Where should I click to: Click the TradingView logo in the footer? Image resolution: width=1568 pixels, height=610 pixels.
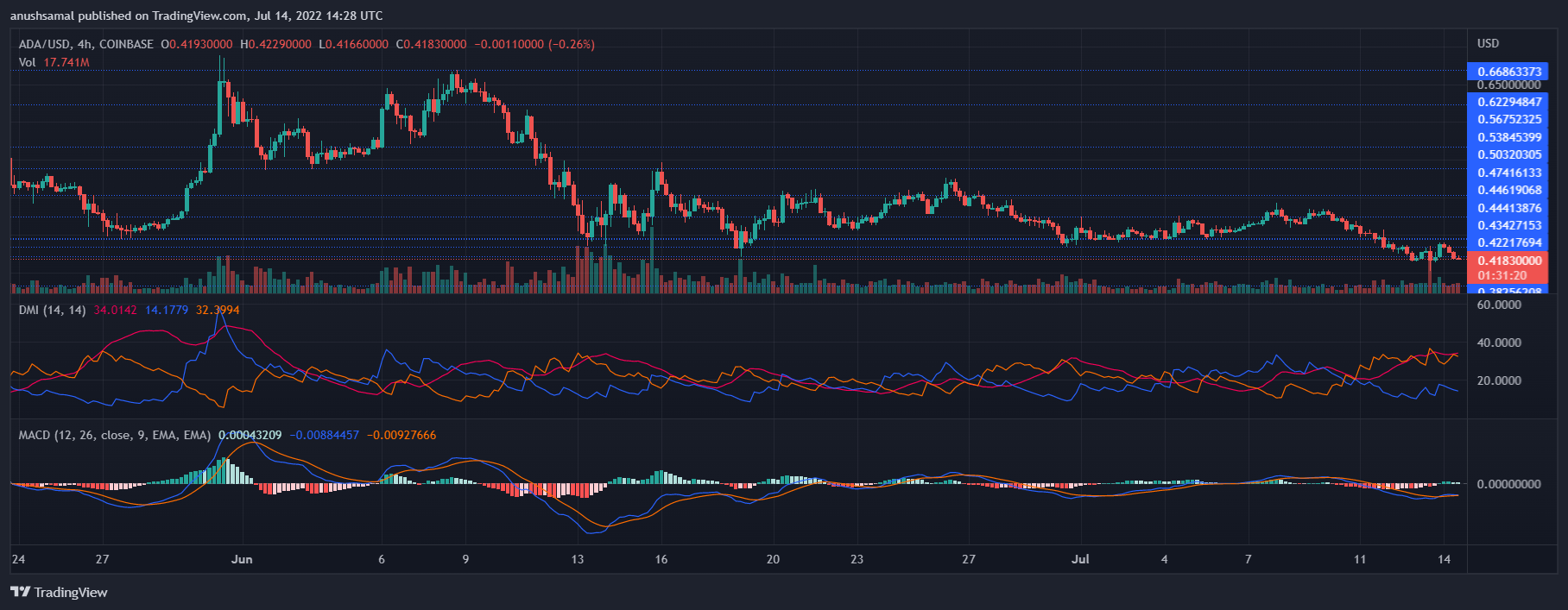pyautogui.click(x=59, y=592)
